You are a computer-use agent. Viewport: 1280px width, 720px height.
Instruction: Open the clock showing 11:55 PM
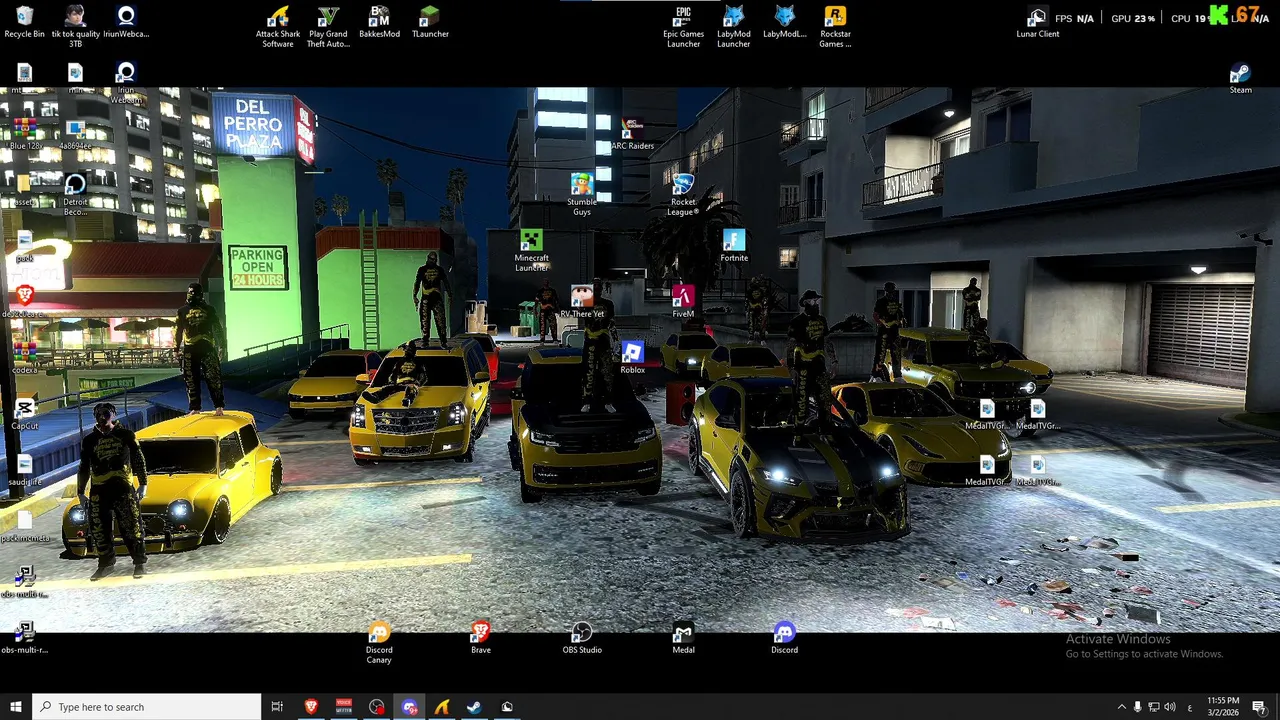[1223, 706]
